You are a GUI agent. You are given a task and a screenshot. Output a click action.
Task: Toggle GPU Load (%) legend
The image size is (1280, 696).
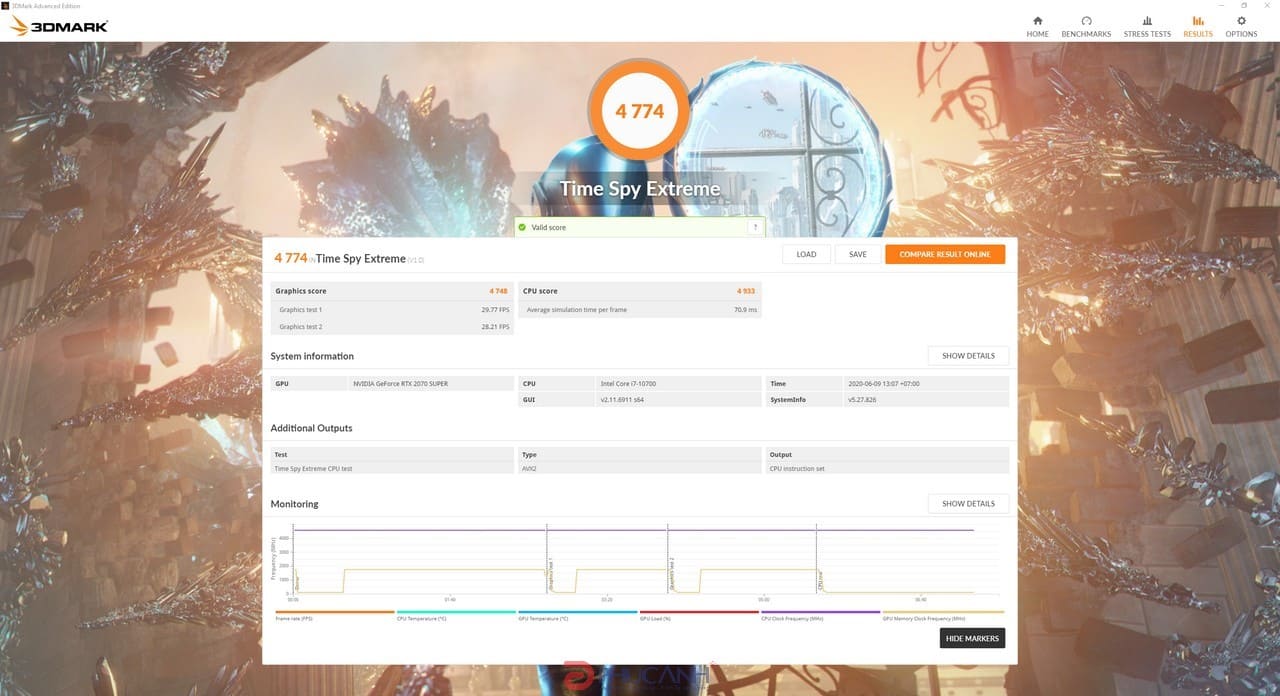[699, 615]
